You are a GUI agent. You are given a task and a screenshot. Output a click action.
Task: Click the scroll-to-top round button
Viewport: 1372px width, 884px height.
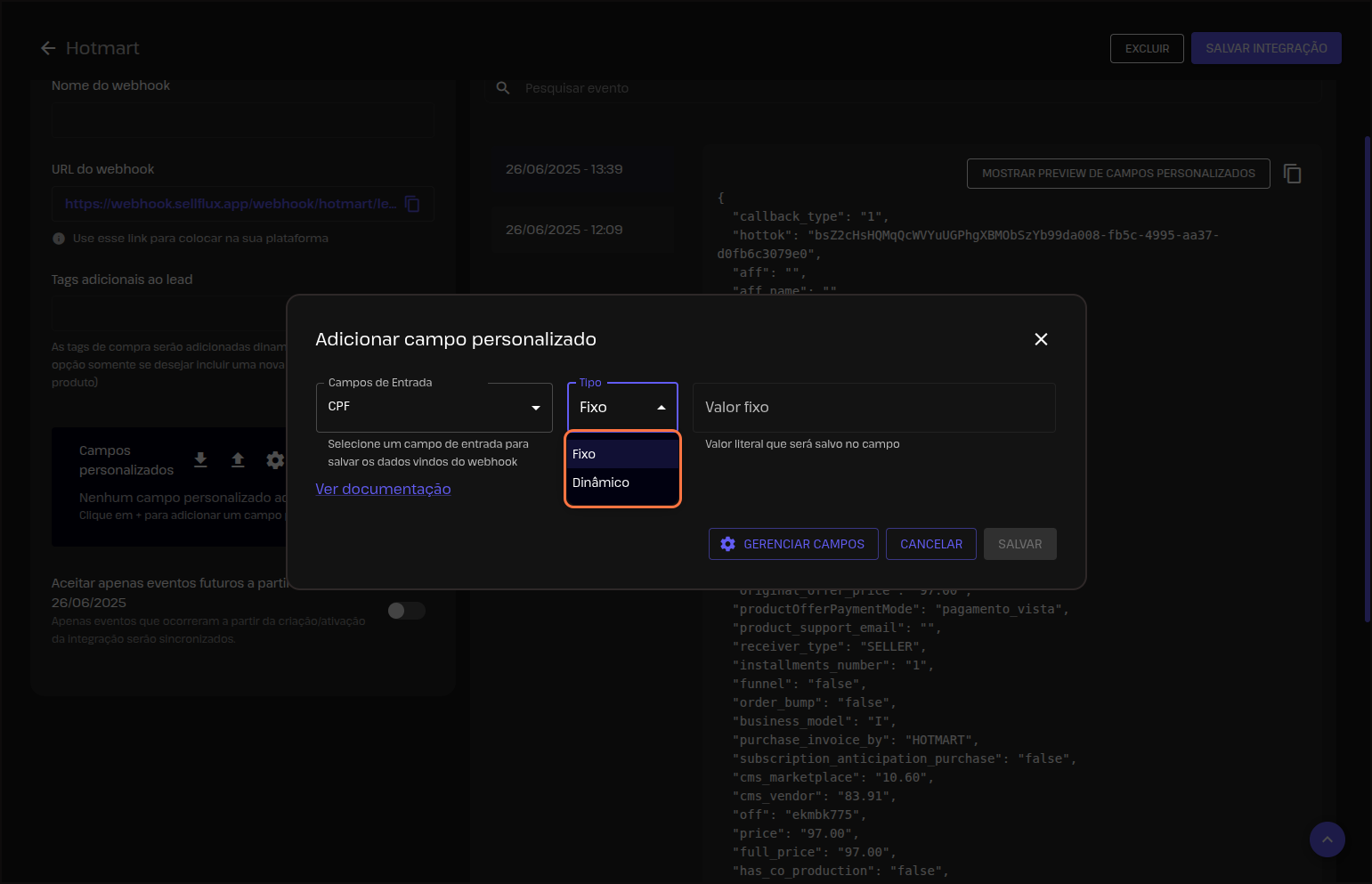click(1327, 839)
